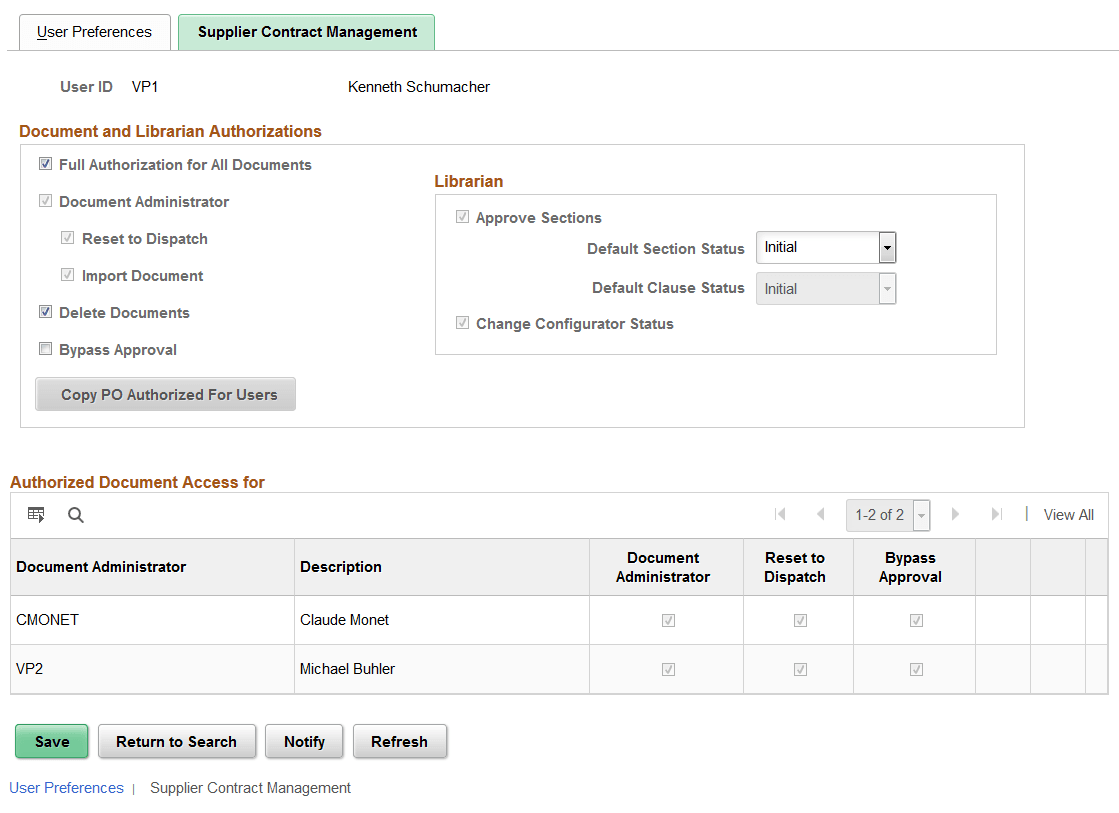
Task: Disable the Delete Documents checkbox
Action: click(45, 312)
